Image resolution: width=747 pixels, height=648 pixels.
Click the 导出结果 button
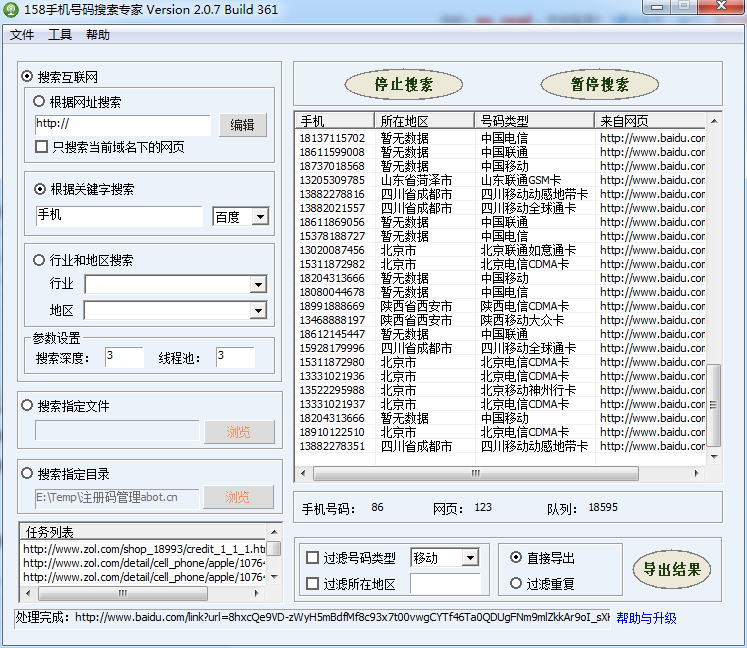(672, 569)
